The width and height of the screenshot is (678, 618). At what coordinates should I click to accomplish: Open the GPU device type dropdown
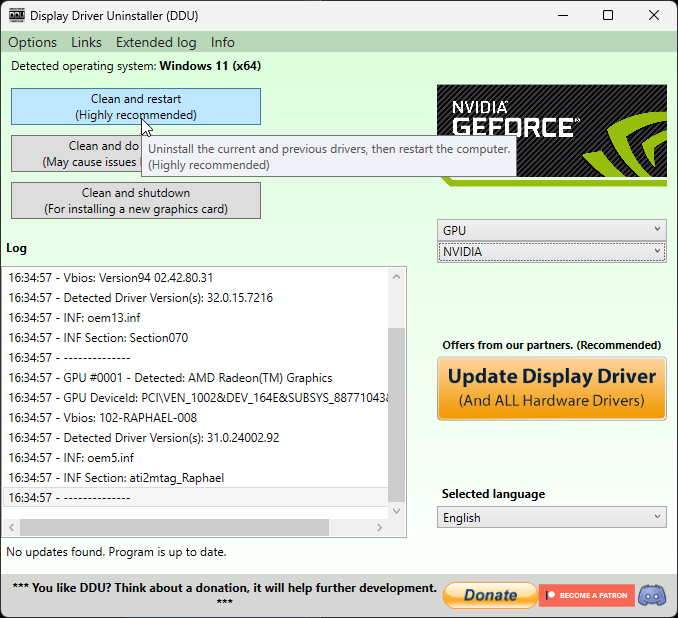[552, 230]
